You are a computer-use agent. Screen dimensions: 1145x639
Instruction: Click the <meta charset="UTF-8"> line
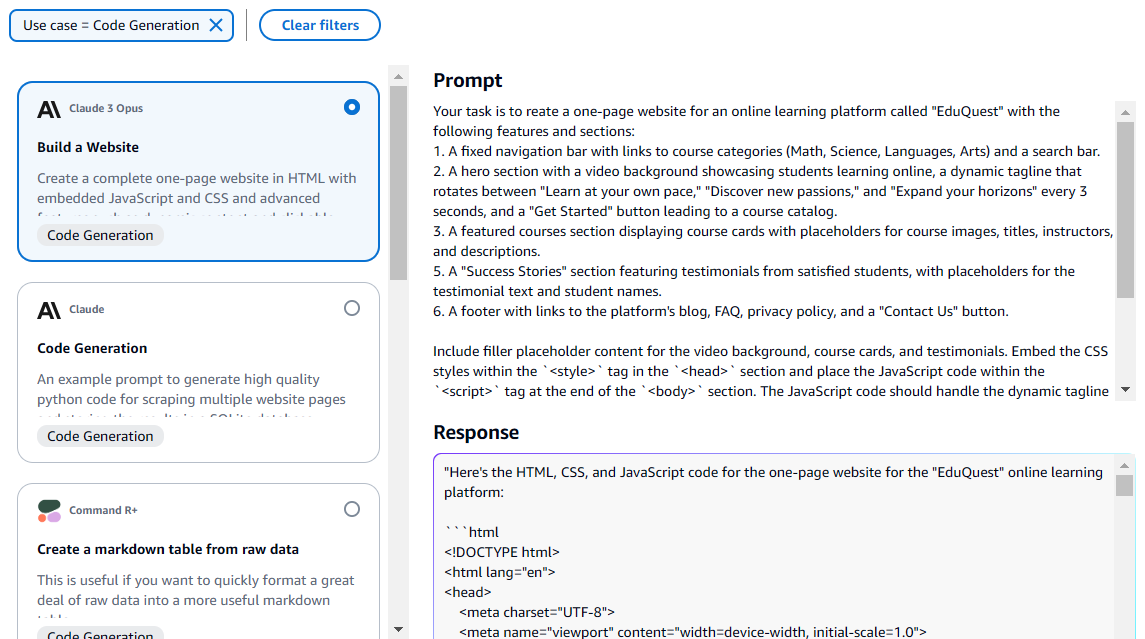tap(537, 612)
